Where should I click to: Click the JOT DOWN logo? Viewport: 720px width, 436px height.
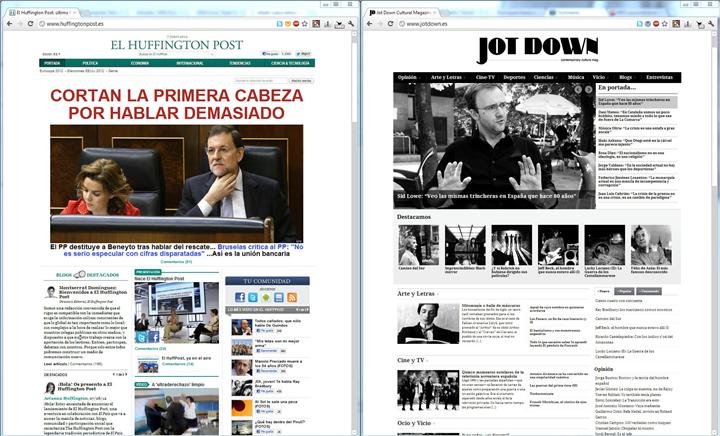pyautogui.click(x=537, y=50)
